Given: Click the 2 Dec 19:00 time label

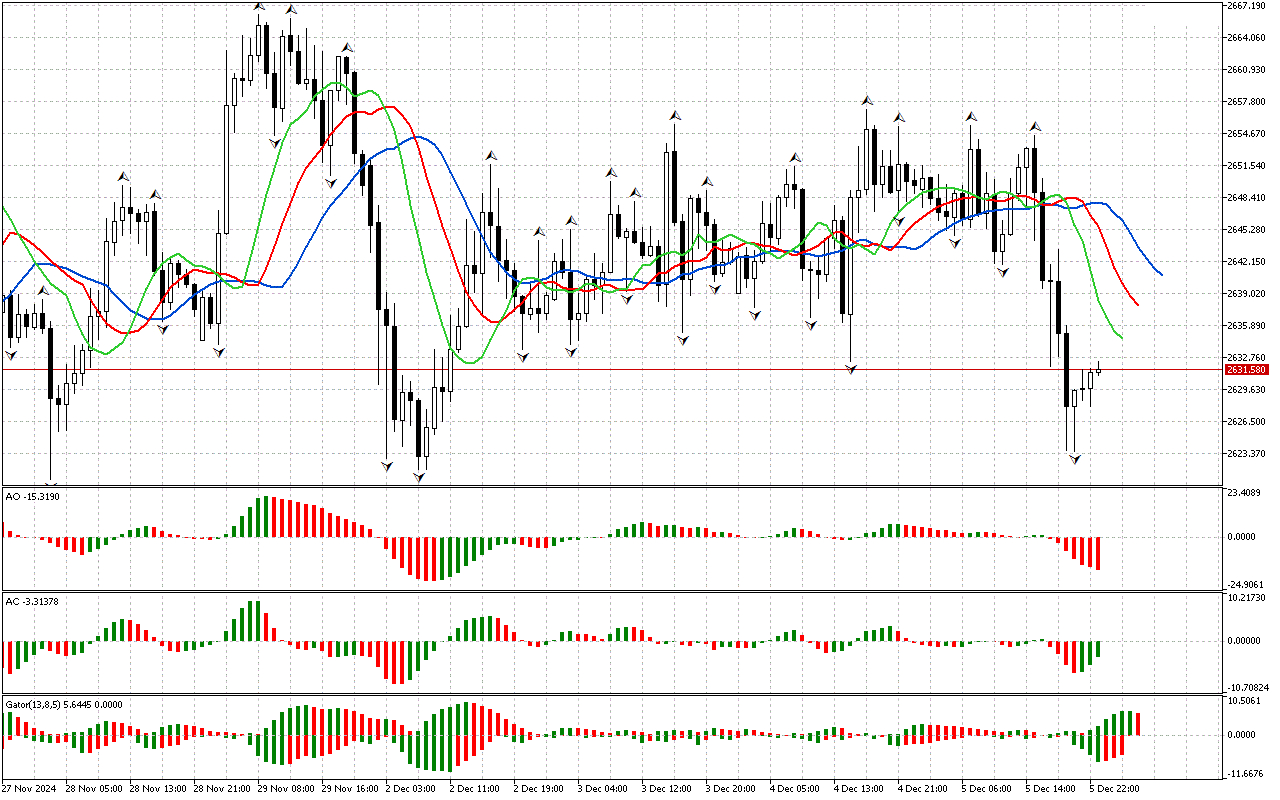Looking at the screenshot, I should pos(539,789).
